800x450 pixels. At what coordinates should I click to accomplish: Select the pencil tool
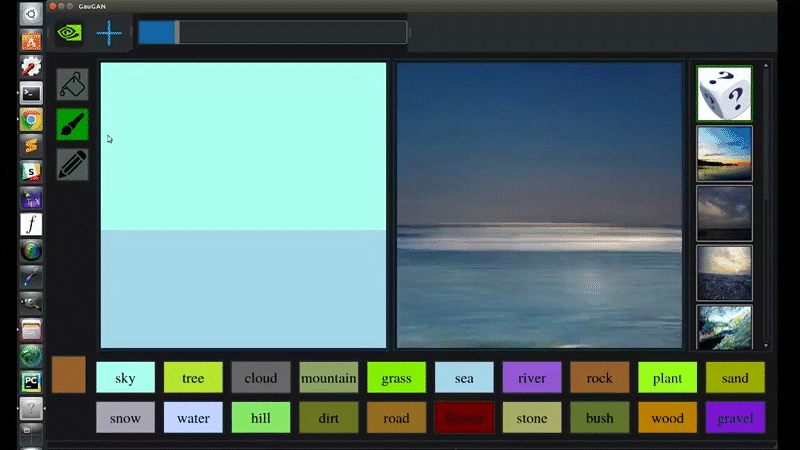pyautogui.click(x=72, y=164)
